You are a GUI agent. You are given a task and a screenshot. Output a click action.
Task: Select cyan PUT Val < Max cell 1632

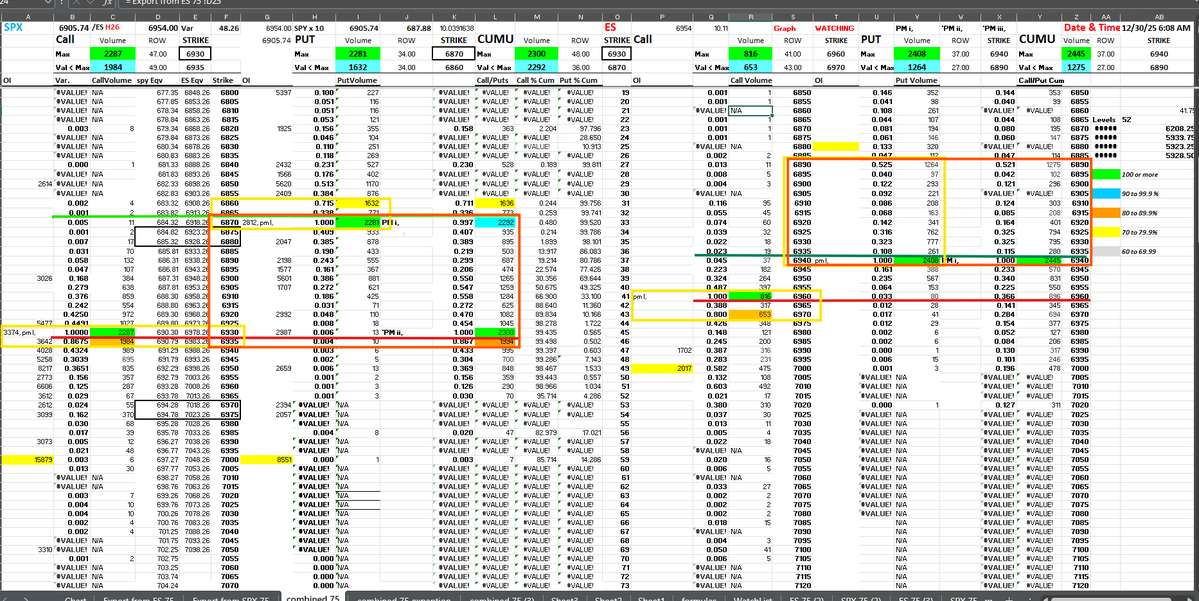(x=359, y=67)
